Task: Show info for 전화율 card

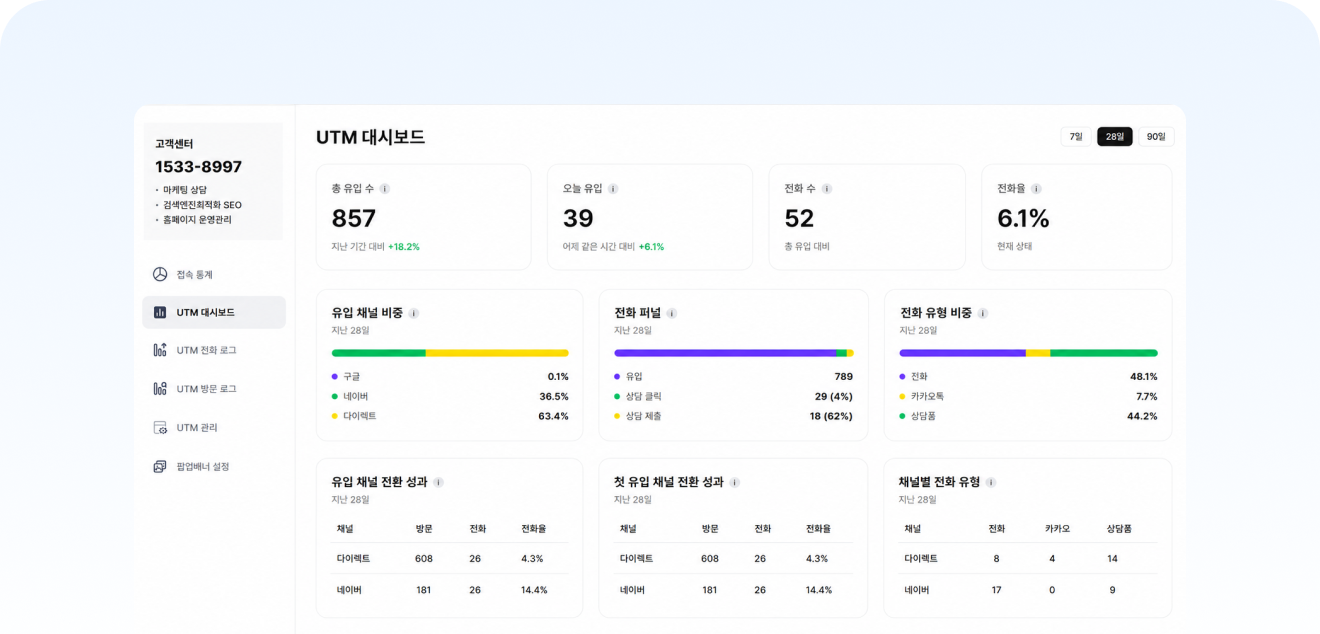Action: click(x=1036, y=188)
